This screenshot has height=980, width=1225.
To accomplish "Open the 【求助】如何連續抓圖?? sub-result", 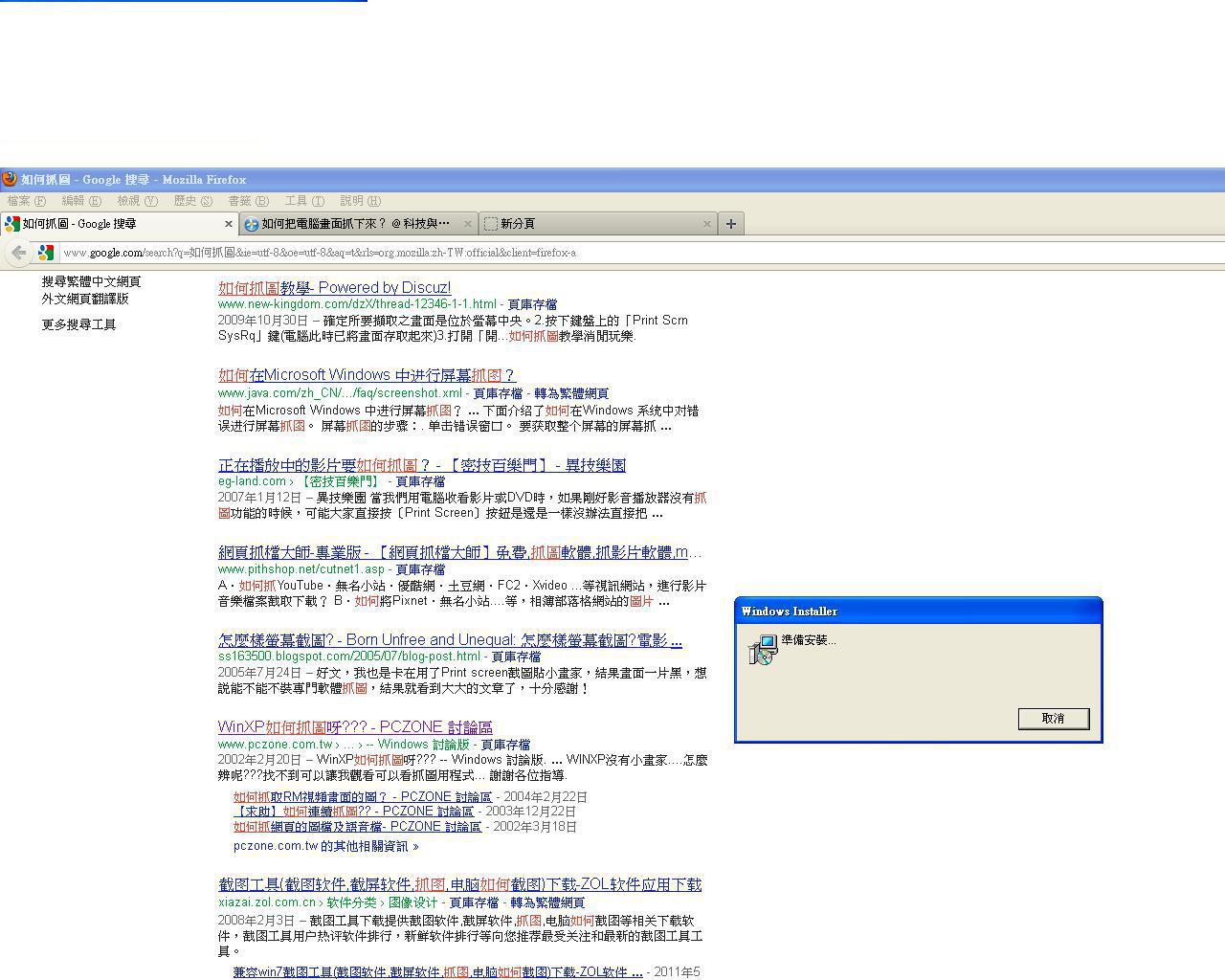I will pos(353,812).
